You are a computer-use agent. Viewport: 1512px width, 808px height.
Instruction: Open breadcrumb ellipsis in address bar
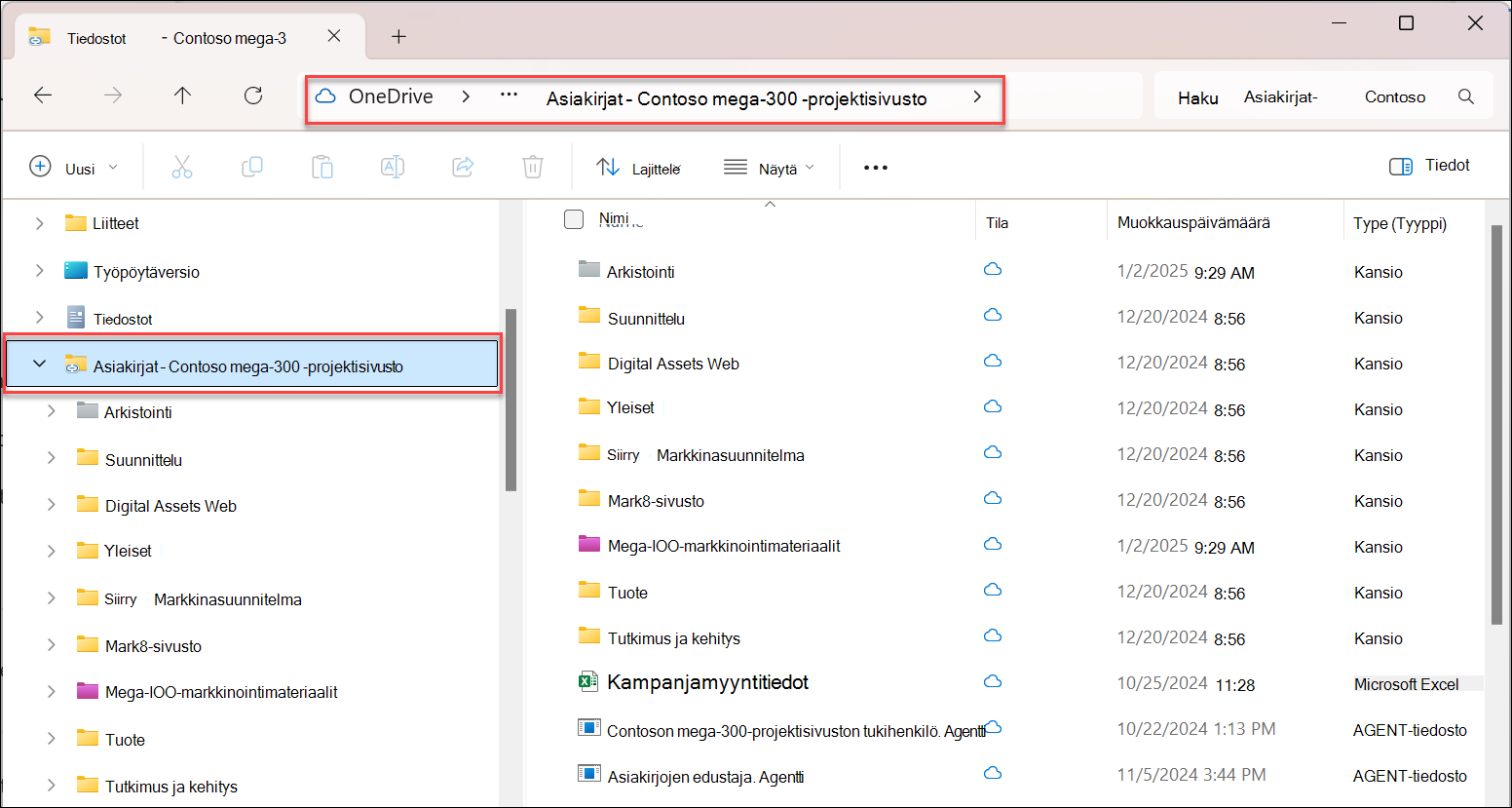[x=509, y=96]
